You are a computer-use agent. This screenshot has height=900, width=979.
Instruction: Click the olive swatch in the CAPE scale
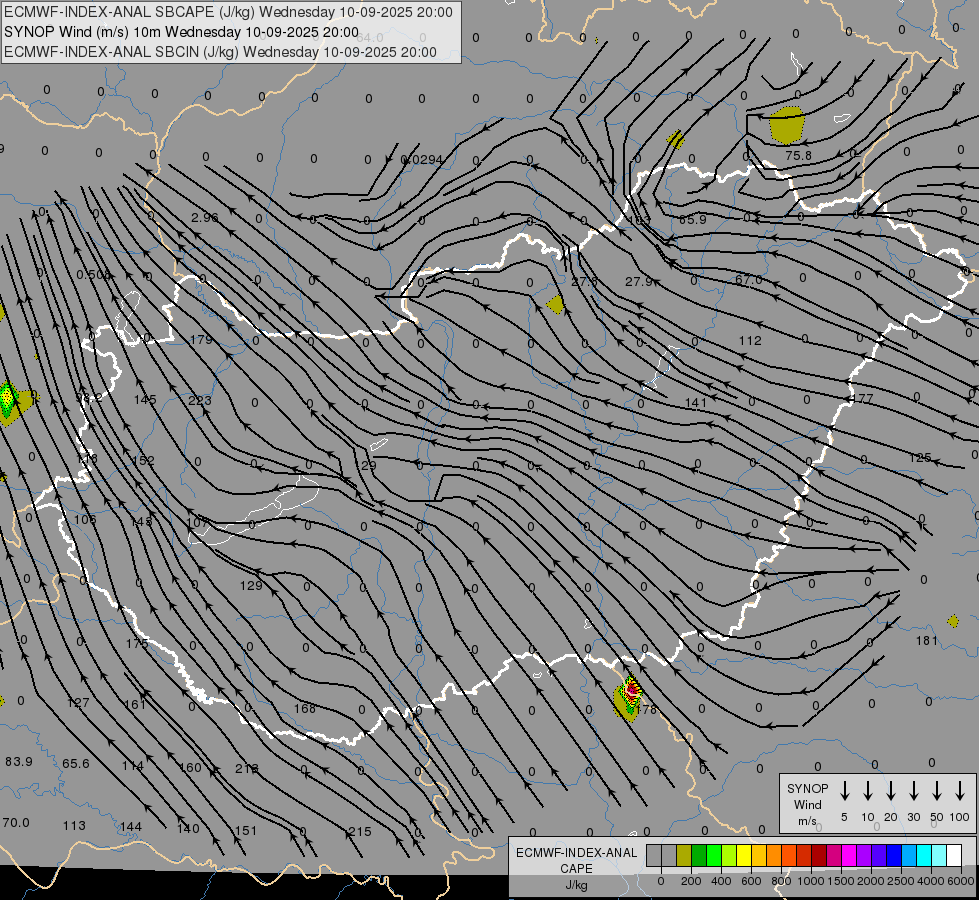click(x=684, y=855)
